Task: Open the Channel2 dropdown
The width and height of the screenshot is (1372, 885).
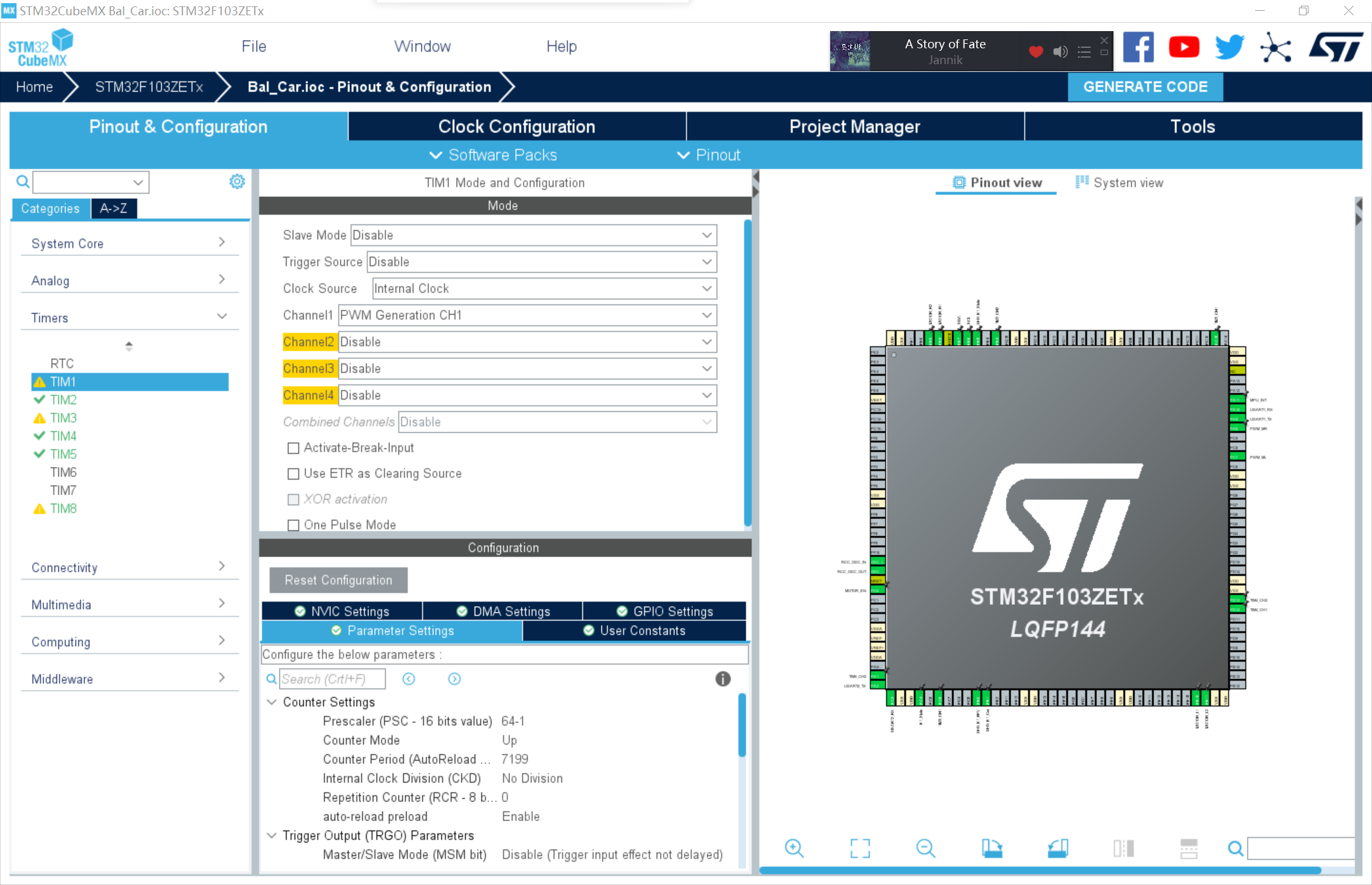Action: coord(528,342)
